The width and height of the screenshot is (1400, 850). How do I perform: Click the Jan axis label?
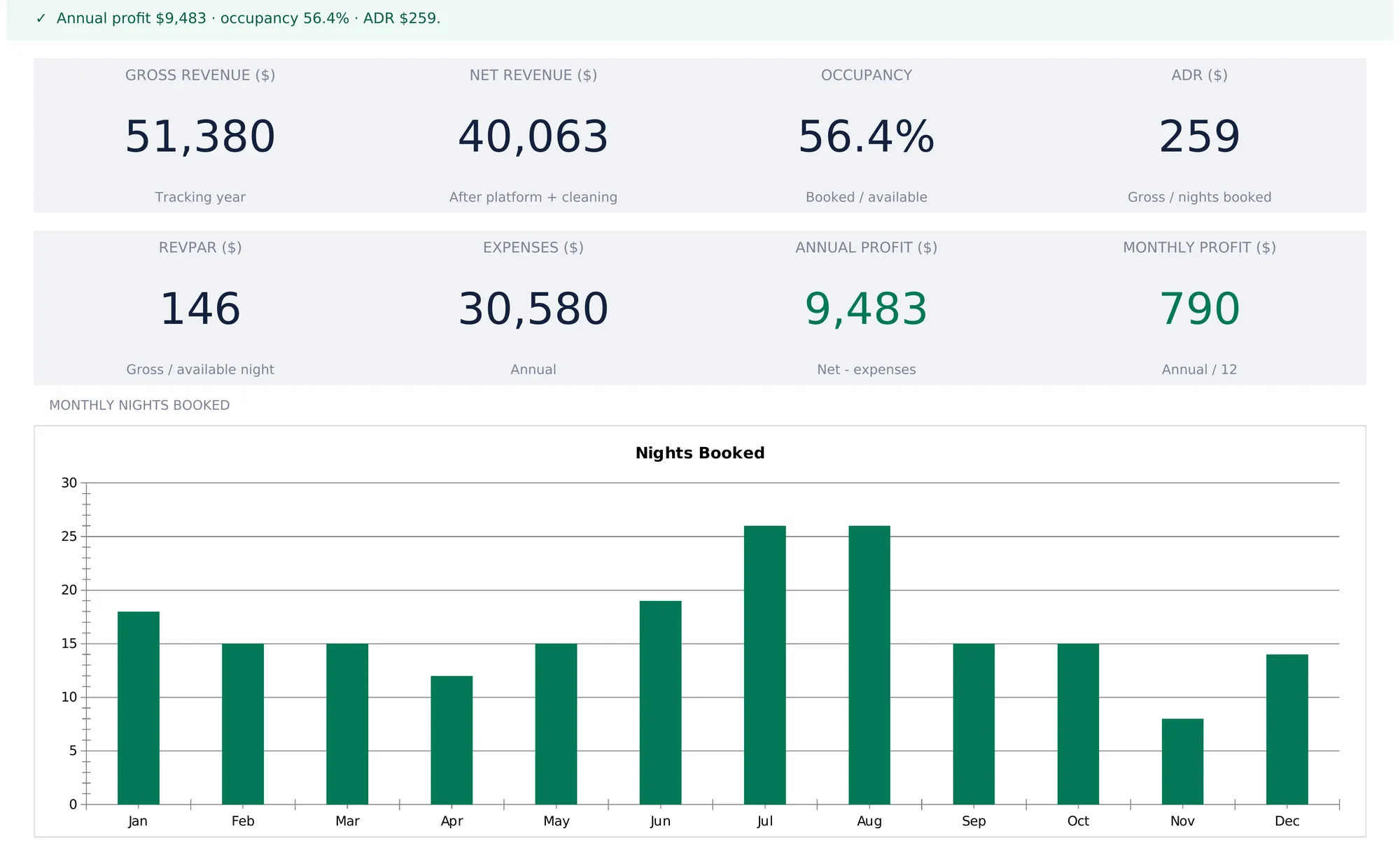pyautogui.click(x=138, y=821)
